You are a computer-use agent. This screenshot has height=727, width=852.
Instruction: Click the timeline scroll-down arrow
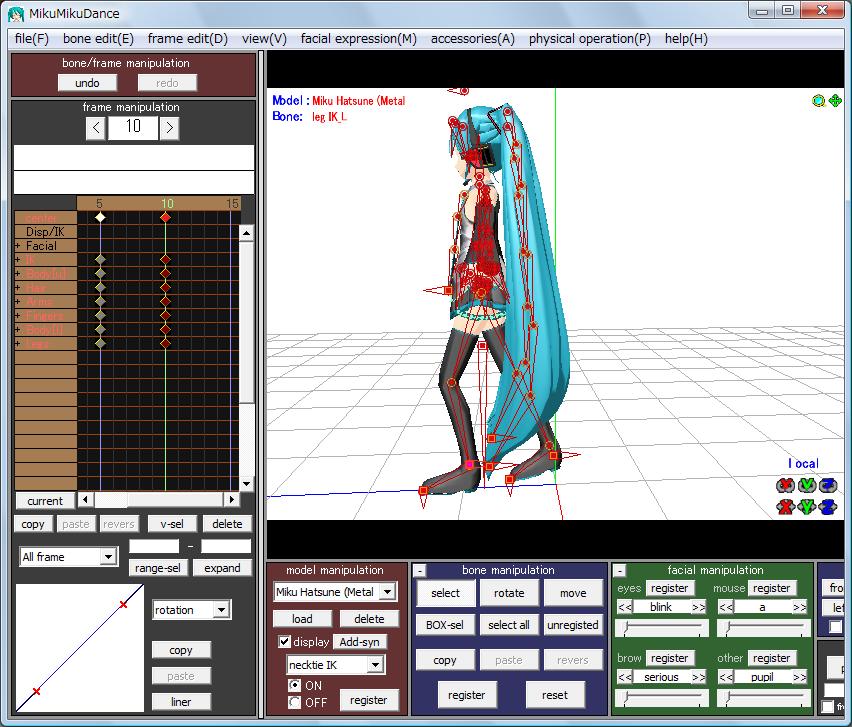246,484
